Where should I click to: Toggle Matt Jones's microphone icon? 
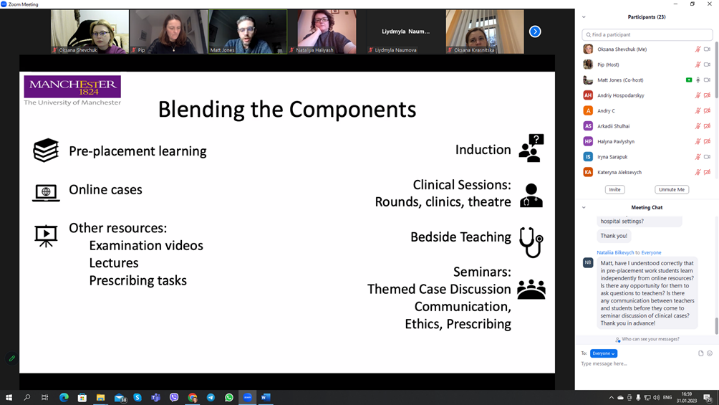[698, 80]
